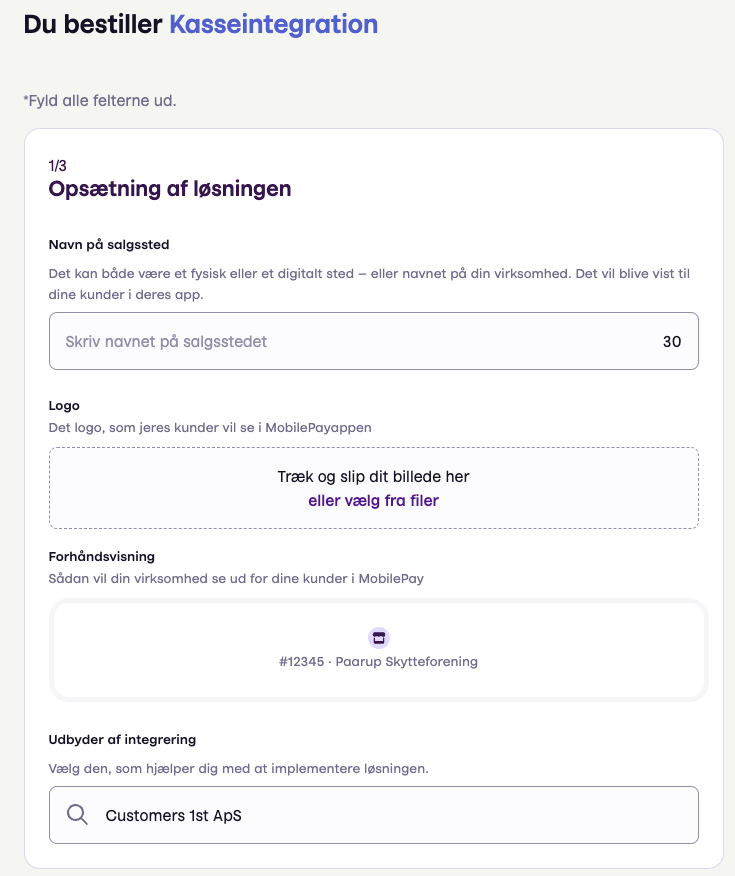Image resolution: width=735 pixels, height=876 pixels.
Task: Click 'Træk og slip dit billede her' text
Action: point(374,477)
